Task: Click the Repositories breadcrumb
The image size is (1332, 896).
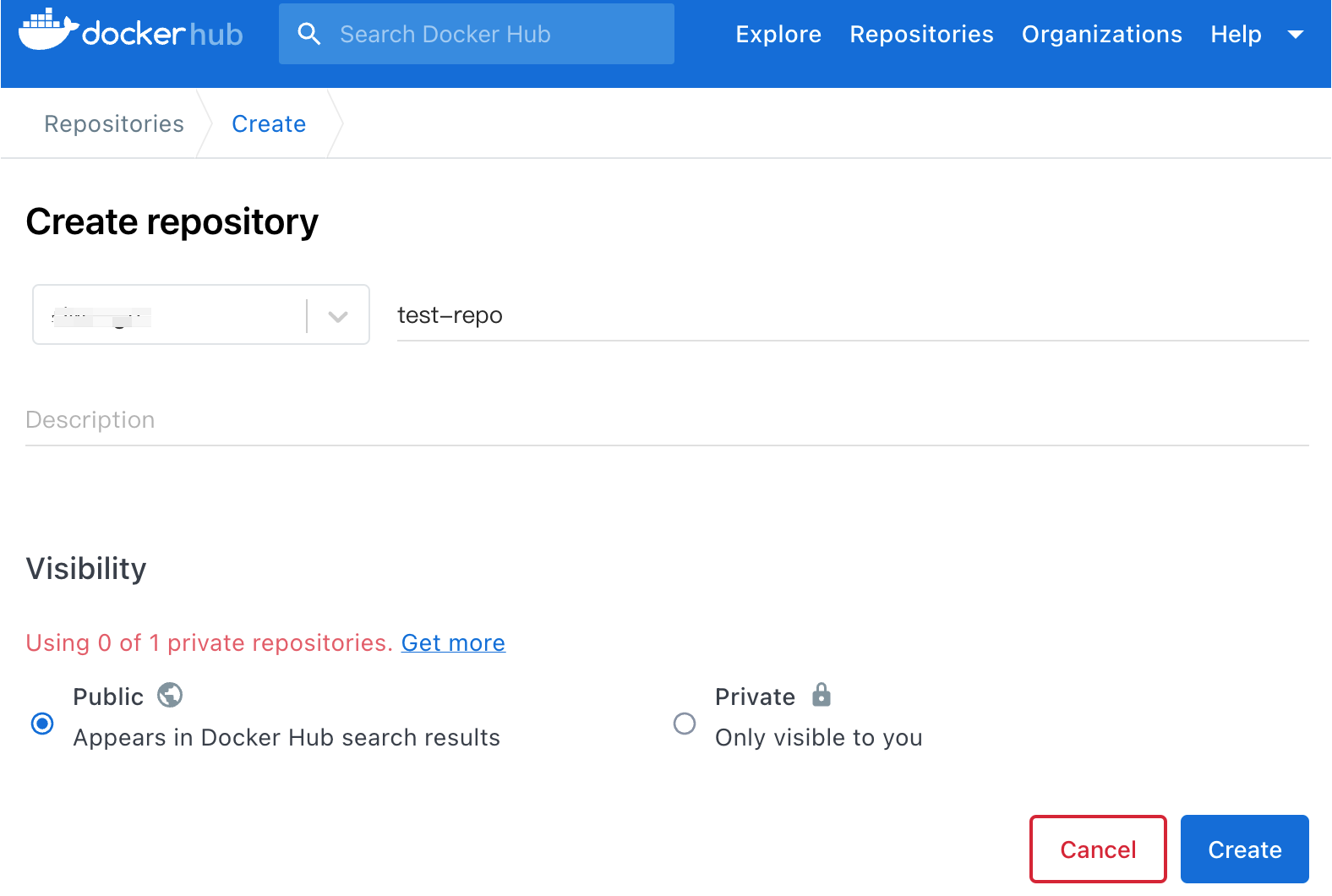Action: [x=114, y=123]
